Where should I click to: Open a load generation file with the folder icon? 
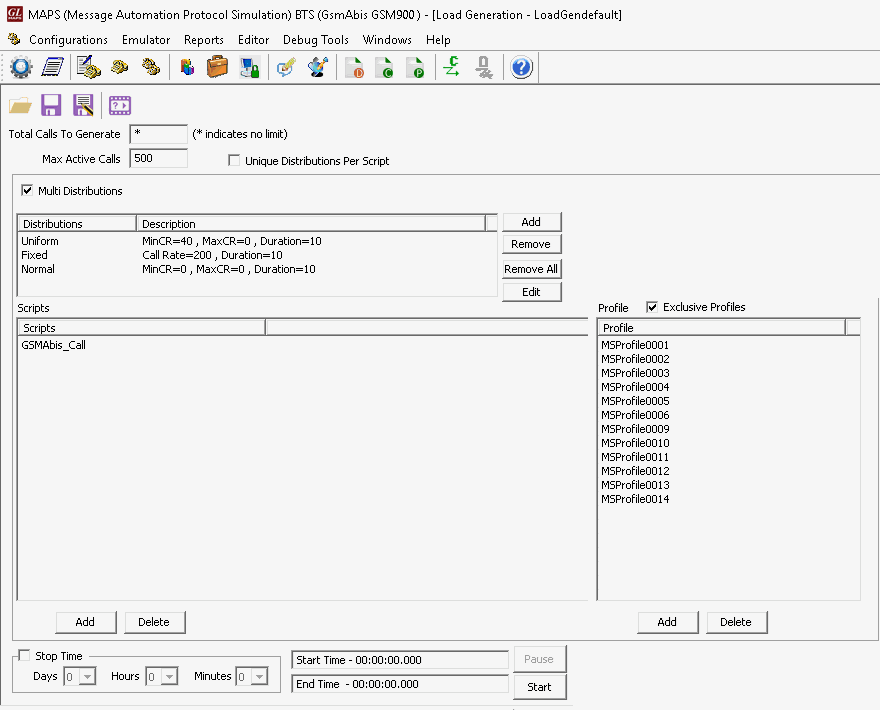click(19, 104)
